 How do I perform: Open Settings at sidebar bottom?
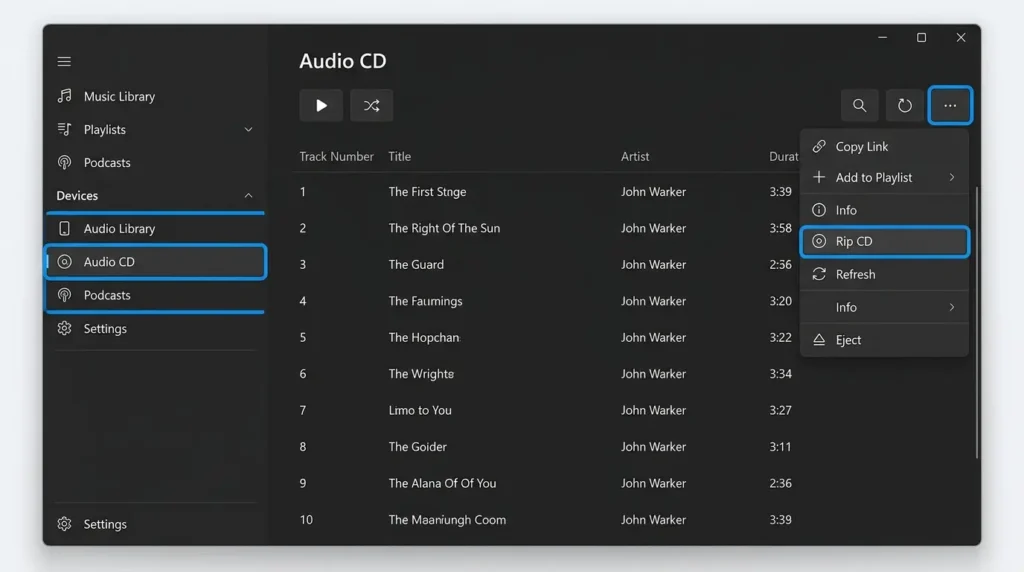tap(155, 524)
